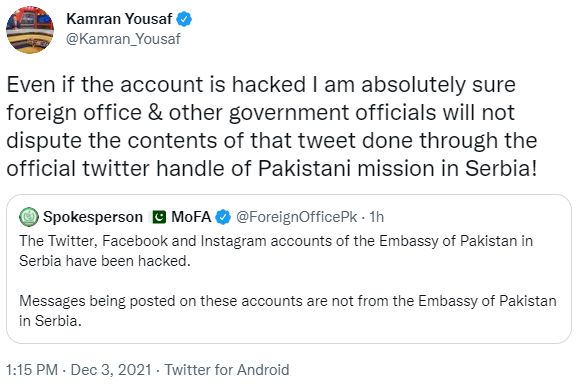Image resolution: width=578 pixels, height=388 pixels.
Task: Click the verified badge next to MoFA
Action: point(223,217)
